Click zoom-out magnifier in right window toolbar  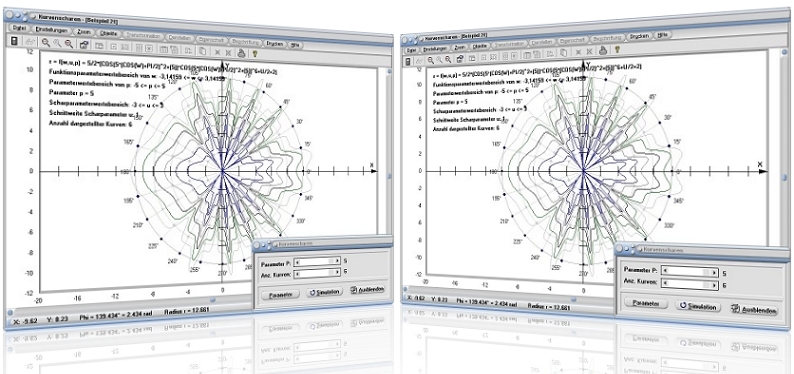[x=448, y=59]
